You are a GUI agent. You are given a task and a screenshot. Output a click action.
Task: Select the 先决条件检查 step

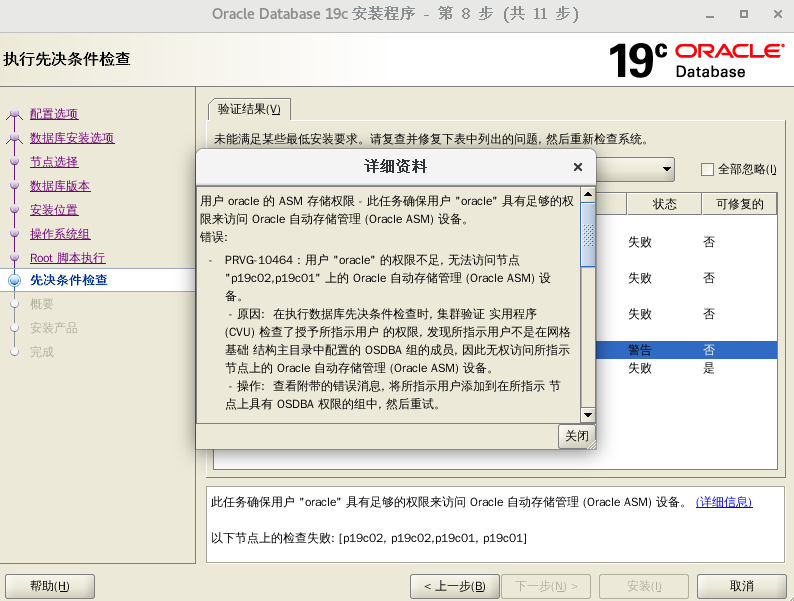(x=69, y=280)
